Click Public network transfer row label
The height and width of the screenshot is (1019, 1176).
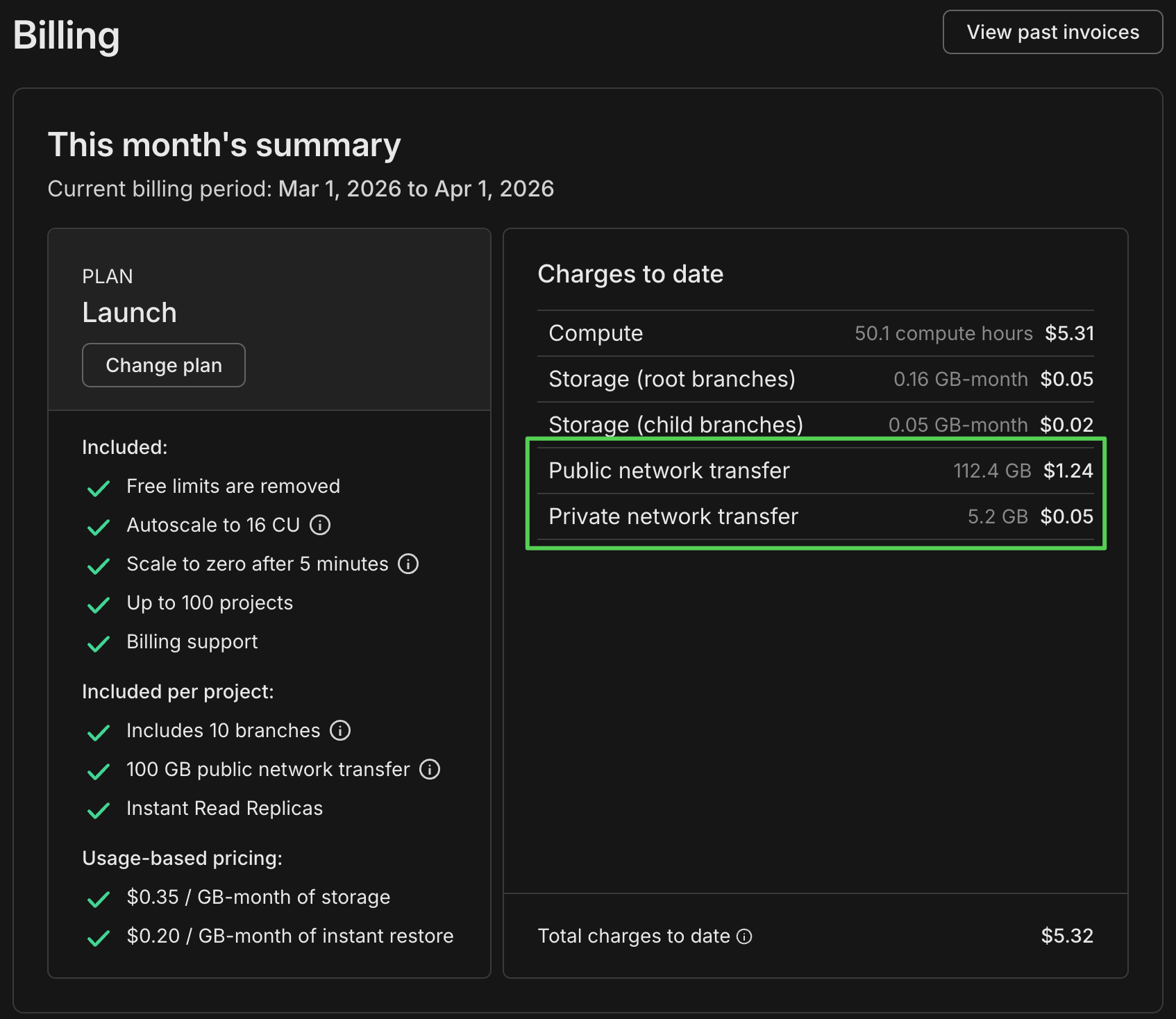pos(669,471)
